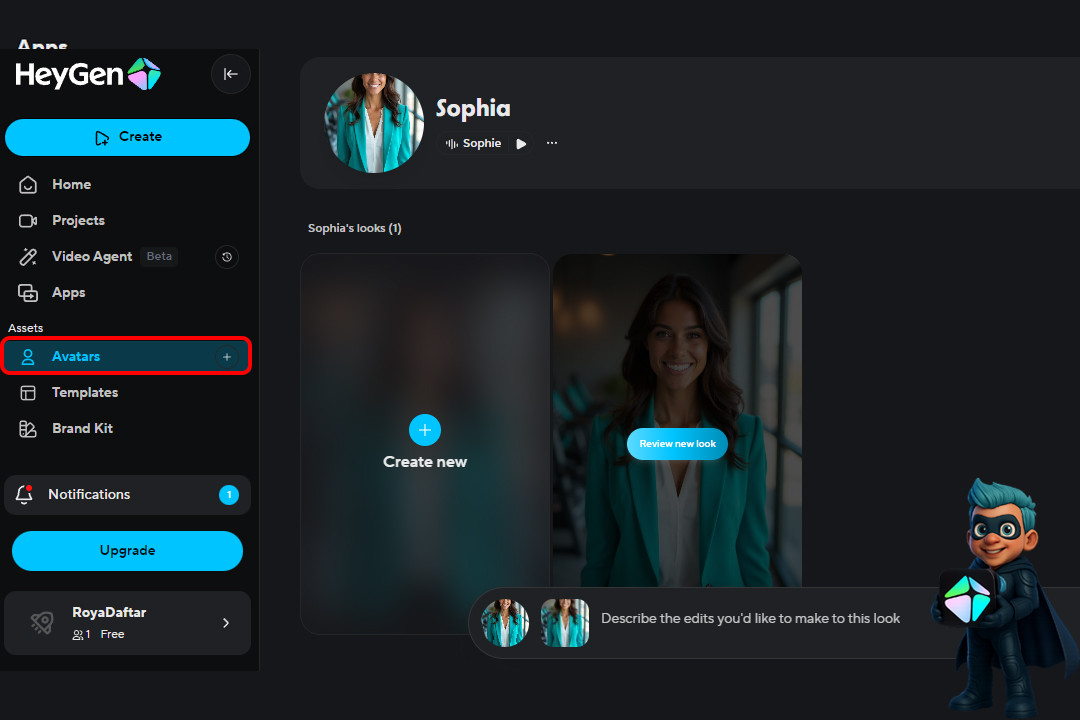Open the Home section in the sidebar
Viewport: 1080px width, 720px height.
69,184
